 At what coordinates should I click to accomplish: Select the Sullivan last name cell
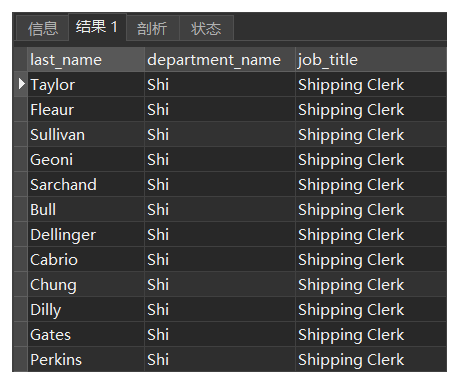point(86,135)
